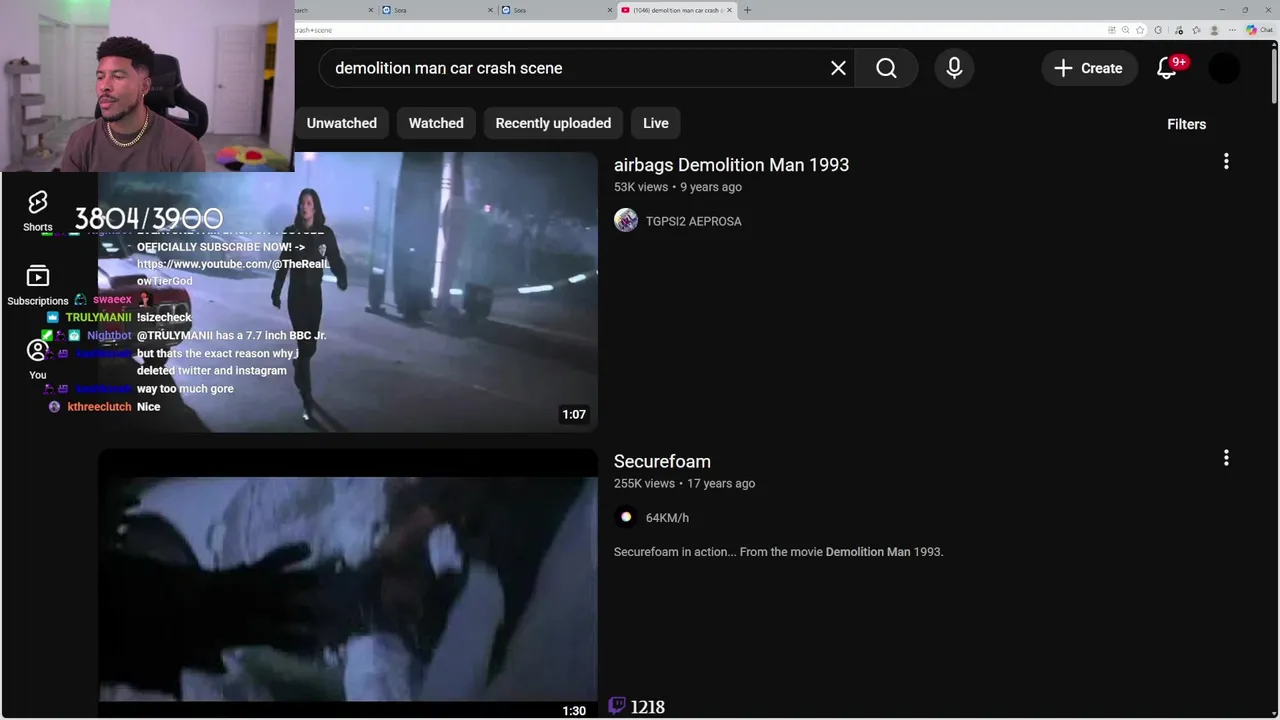The height and width of the screenshot is (720, 1280).
Task: Visit the 64KM/H channel name
Action: tap(667, 517)
